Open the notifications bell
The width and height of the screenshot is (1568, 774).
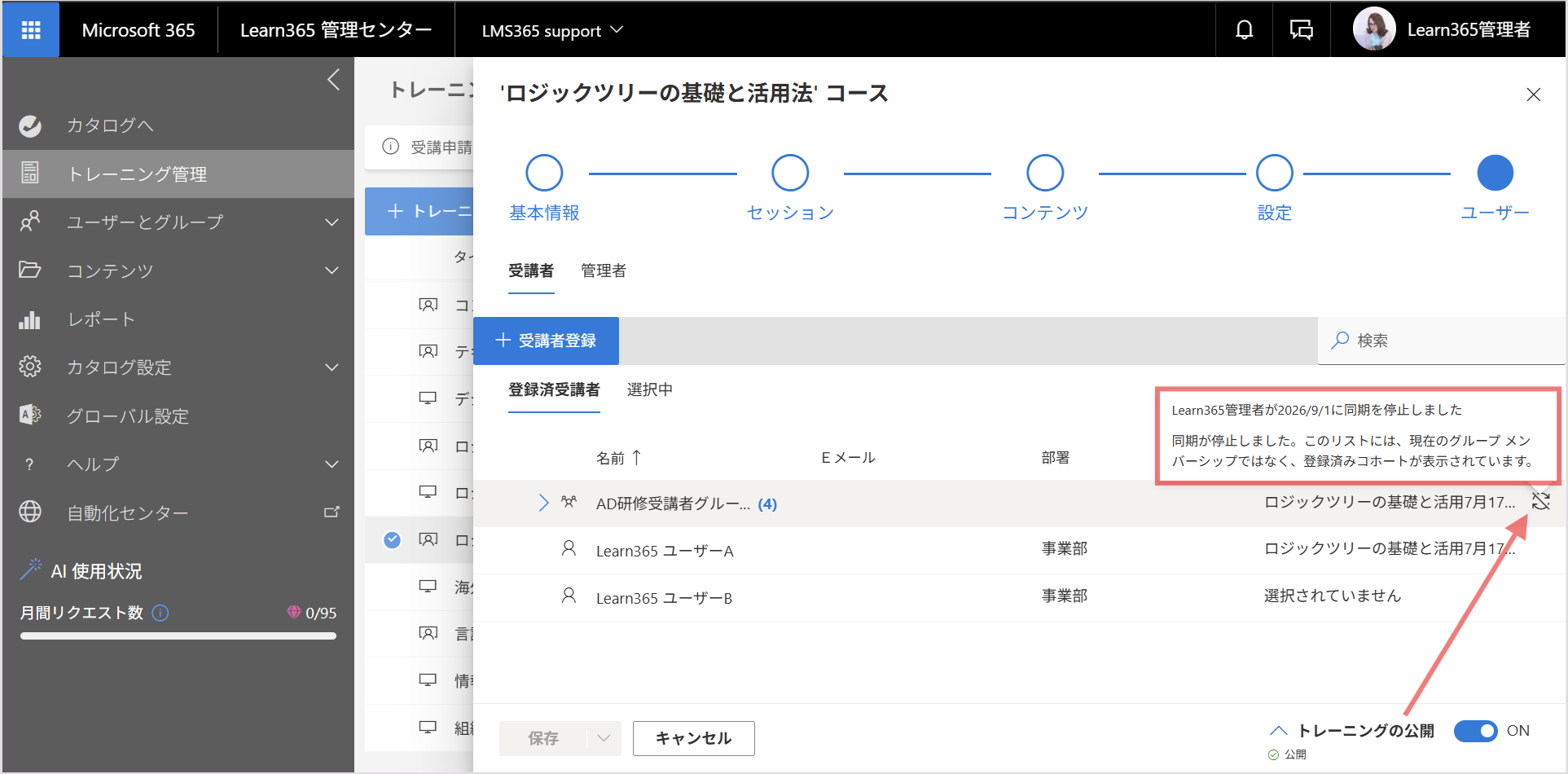tap(1244, 30)
